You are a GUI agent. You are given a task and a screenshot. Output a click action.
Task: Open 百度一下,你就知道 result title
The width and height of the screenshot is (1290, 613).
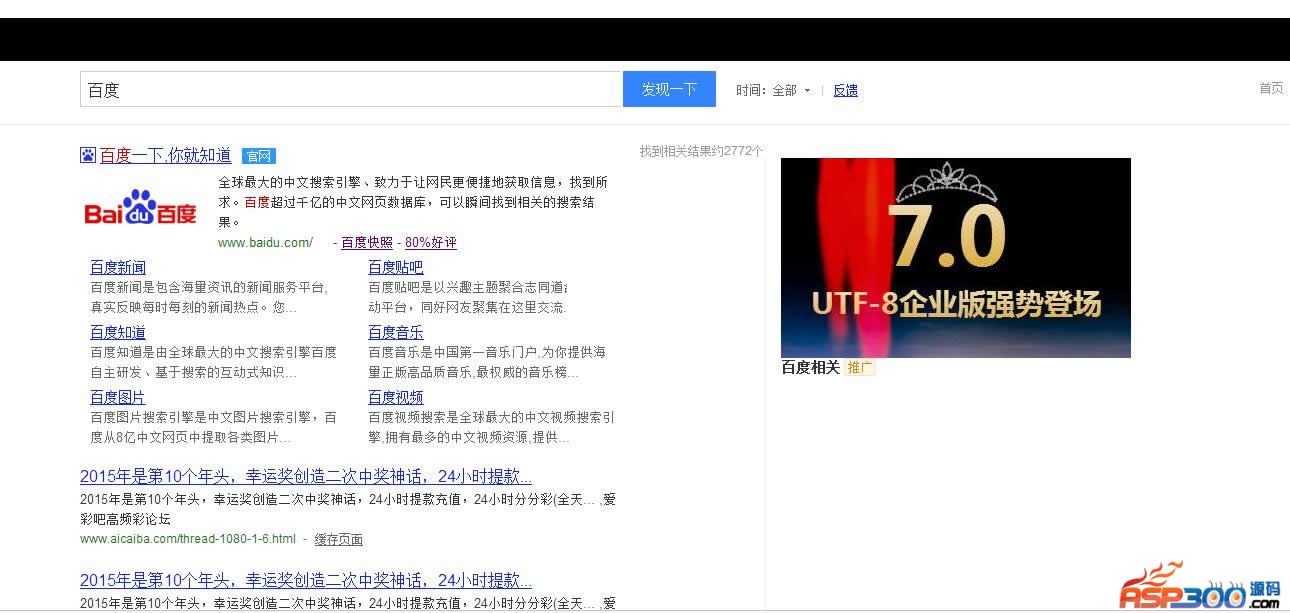pos(166,155)
